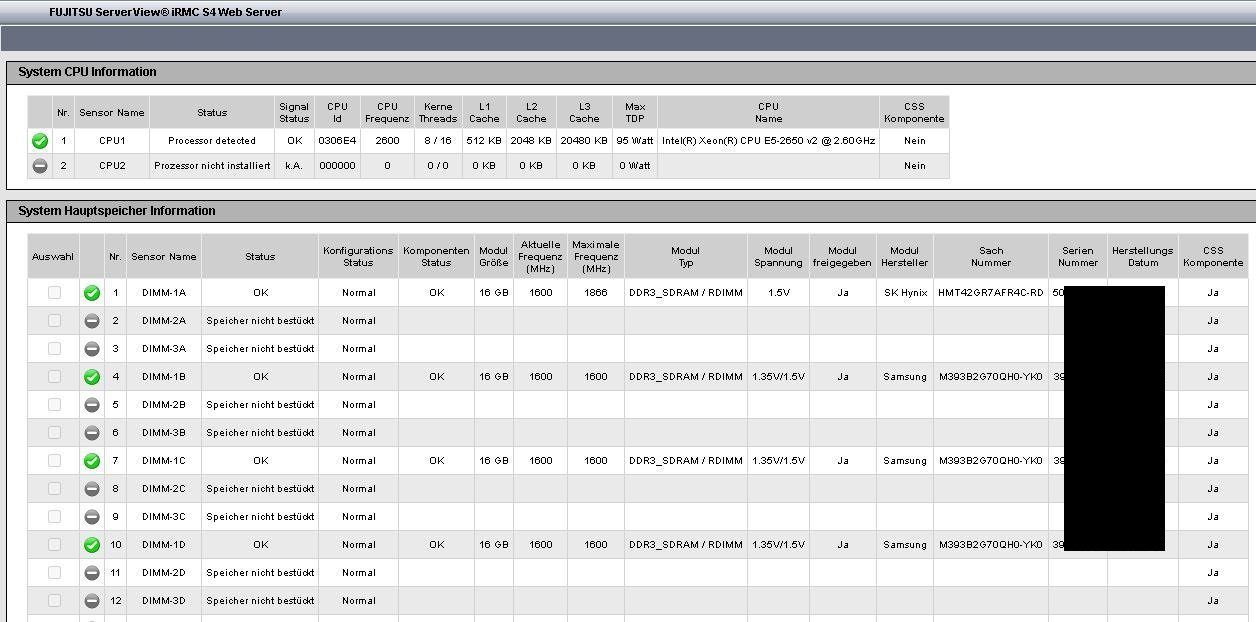Click the FUJITSU ServerView iRMC S4 title
Image resolution: width=1256 pixels, height=622 pixels.
tap(165, 12)
